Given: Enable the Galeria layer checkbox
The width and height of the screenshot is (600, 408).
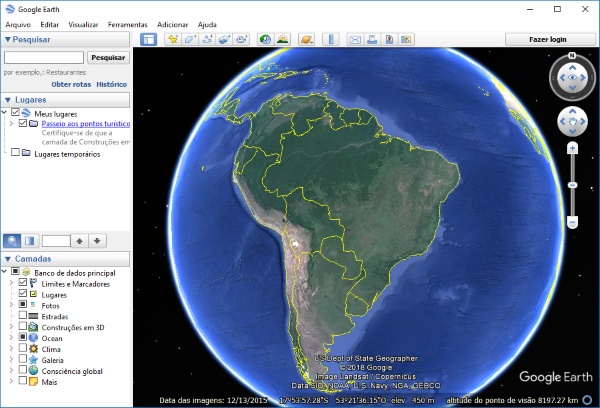Looking at the screenshot, I should point(23,359).
